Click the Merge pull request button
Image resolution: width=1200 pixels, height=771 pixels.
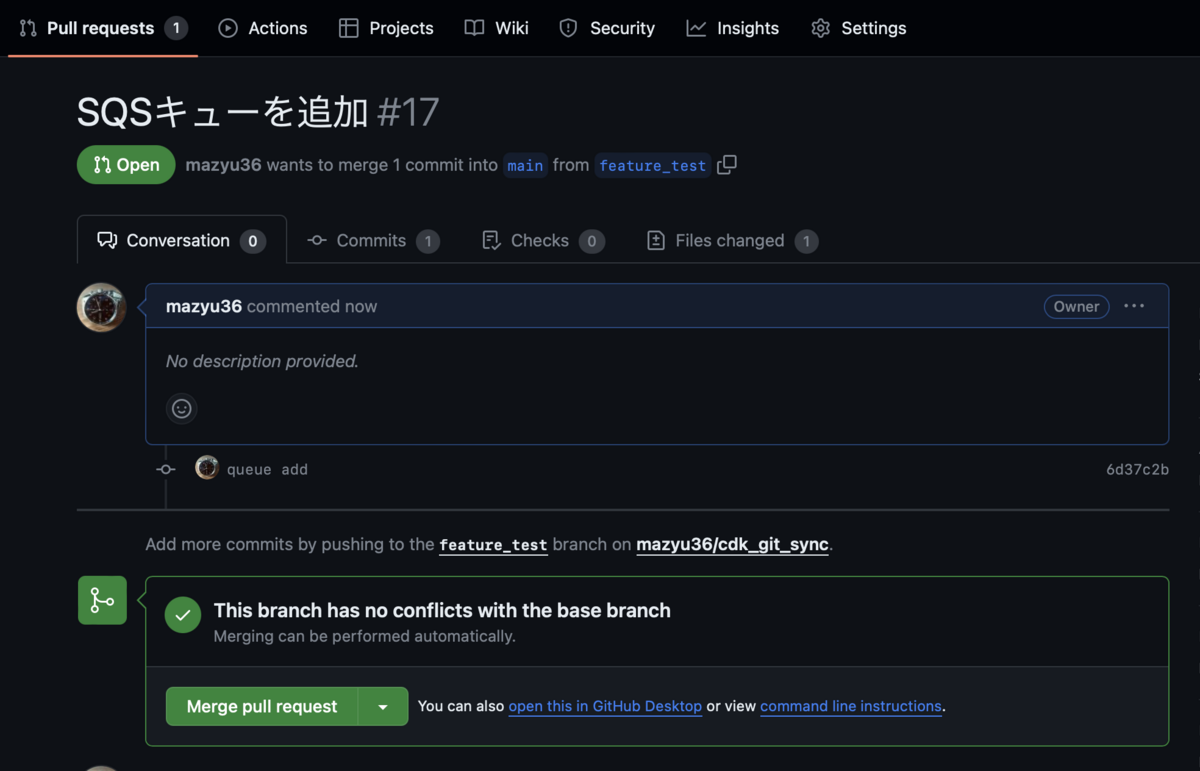[260, 706]
